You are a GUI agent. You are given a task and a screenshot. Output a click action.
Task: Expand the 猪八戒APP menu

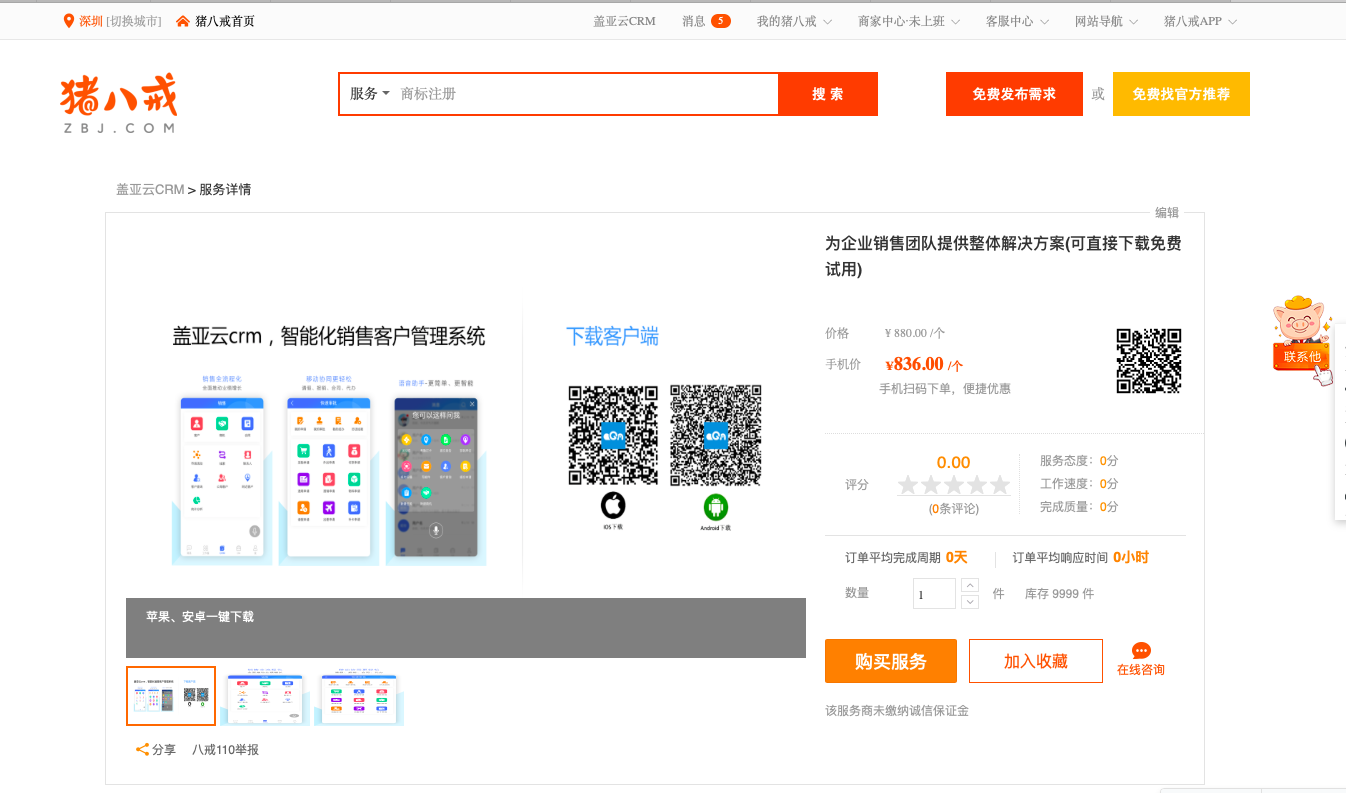(x=1200, y=21)
